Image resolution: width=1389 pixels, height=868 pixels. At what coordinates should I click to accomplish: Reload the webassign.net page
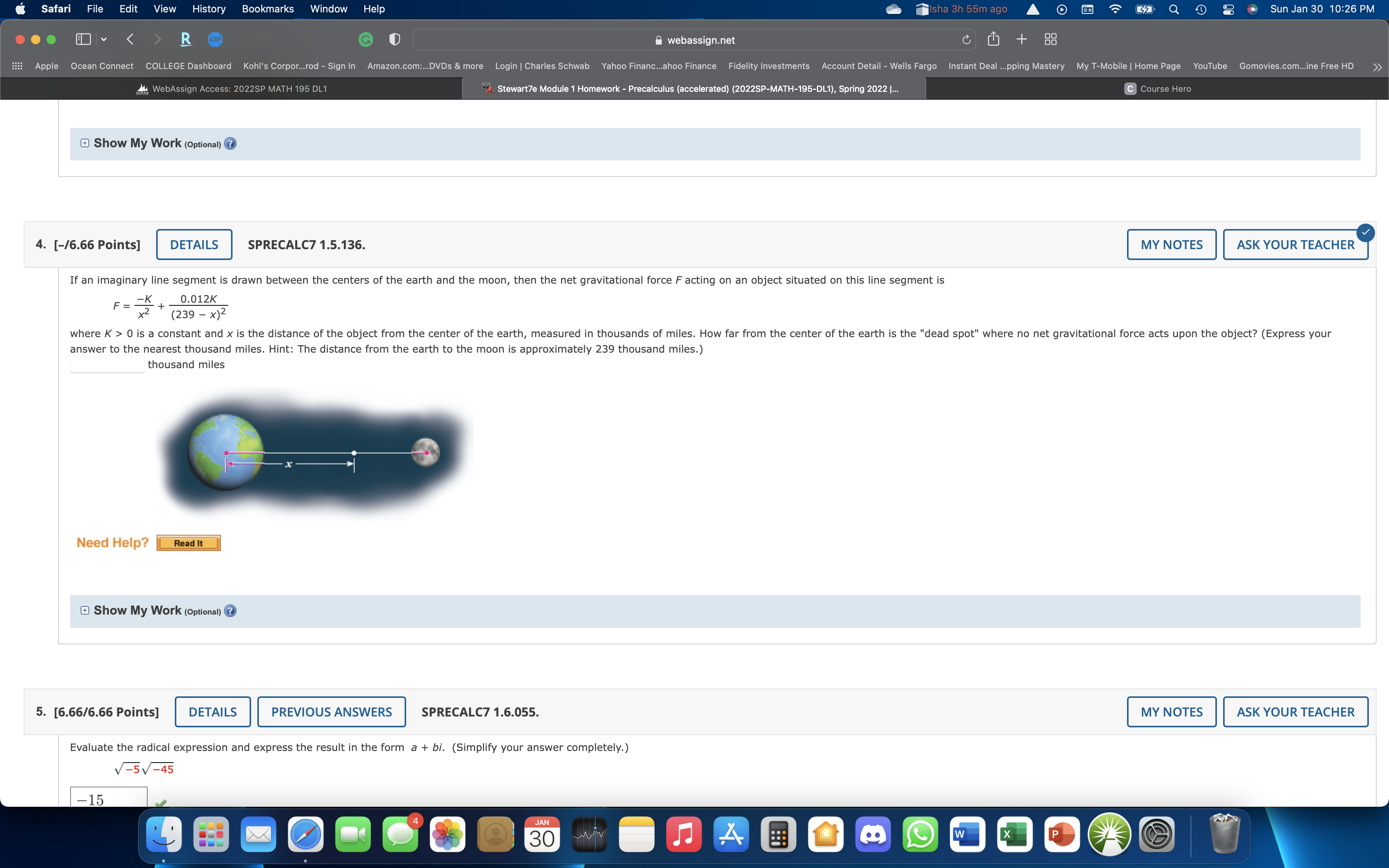[x=966, y=40]
